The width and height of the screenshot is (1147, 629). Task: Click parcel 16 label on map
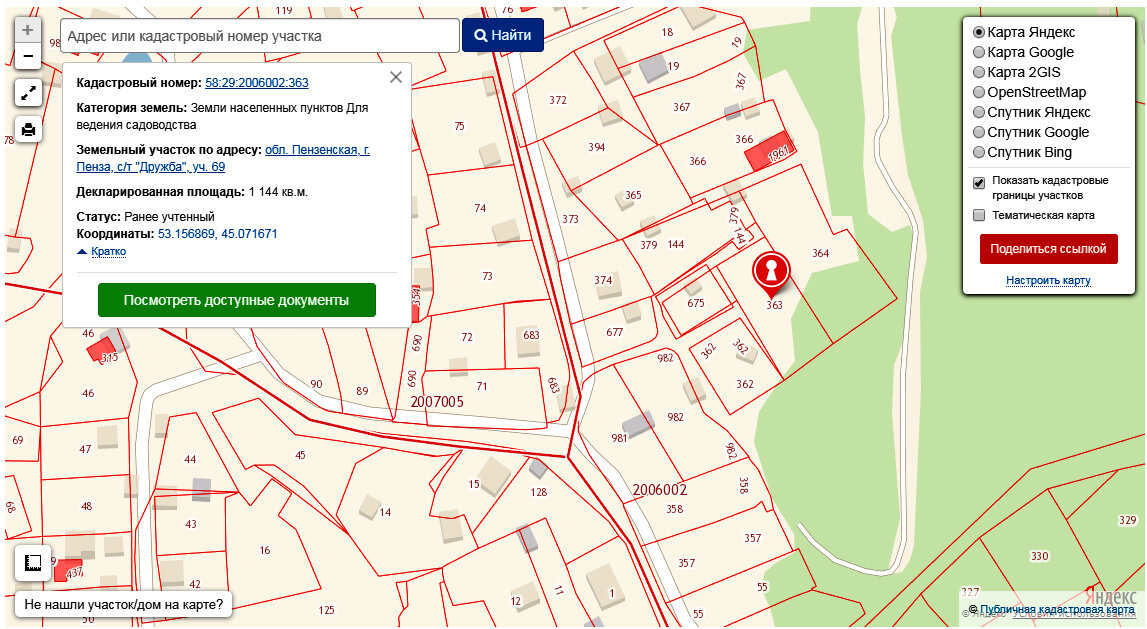pos(265,550)
